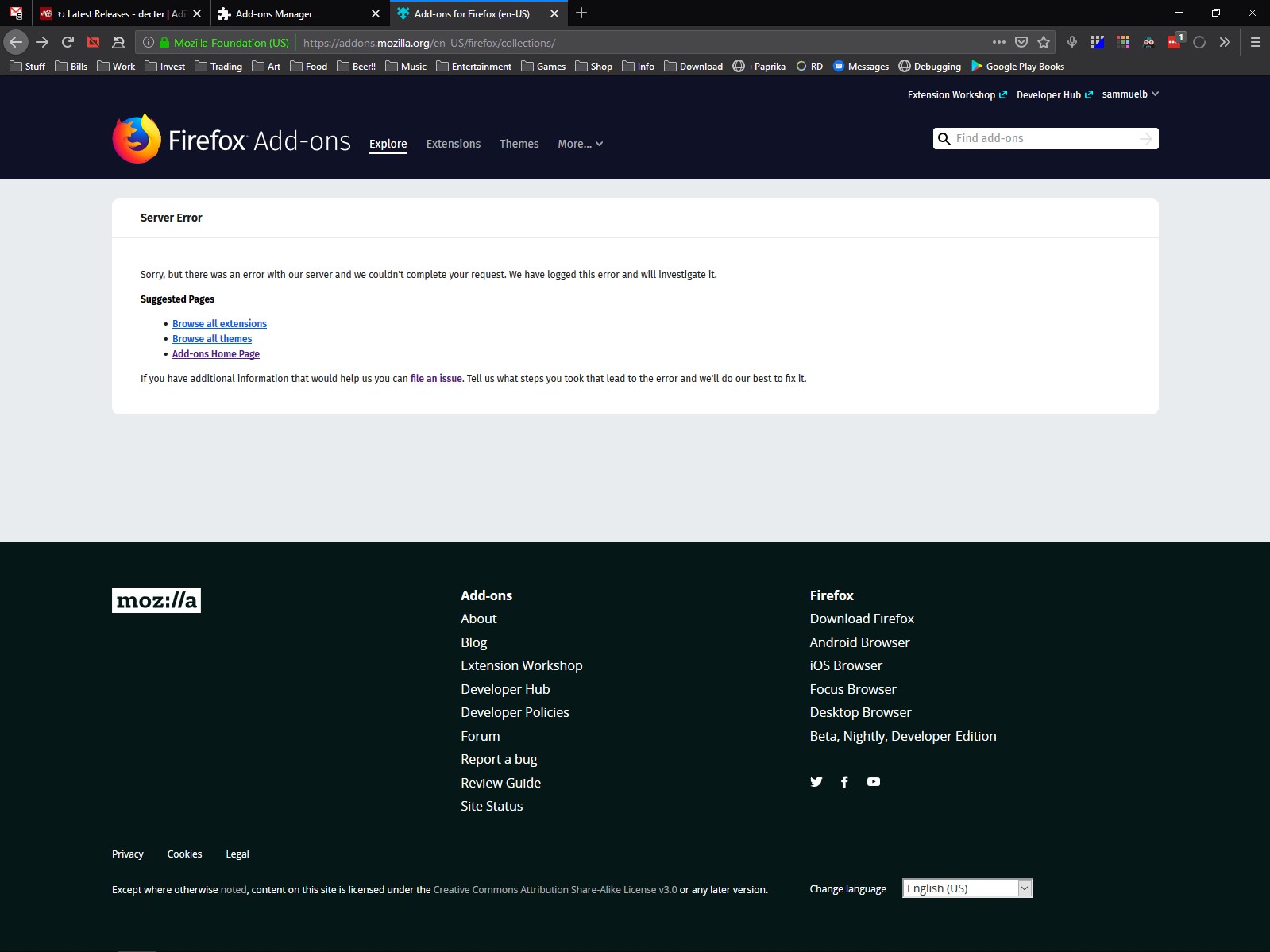
Task: Click the hooded figure with glasses extension icon
Action: [1148, 42]
